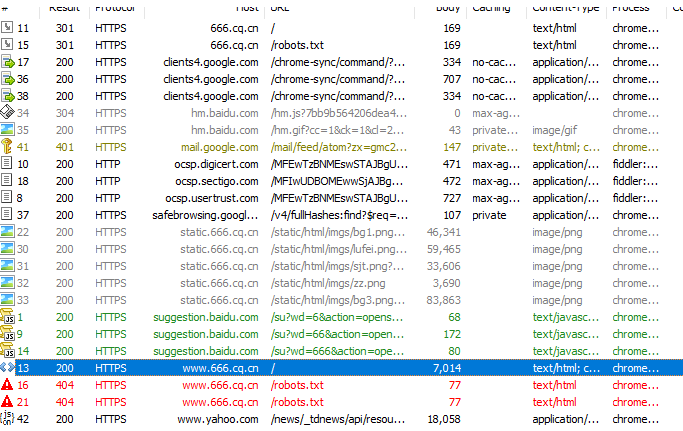Image resolution: width=683 pixels, height=431 pixels.
Task: Click the 404 result of session 16
Action: tap(64, 385)
